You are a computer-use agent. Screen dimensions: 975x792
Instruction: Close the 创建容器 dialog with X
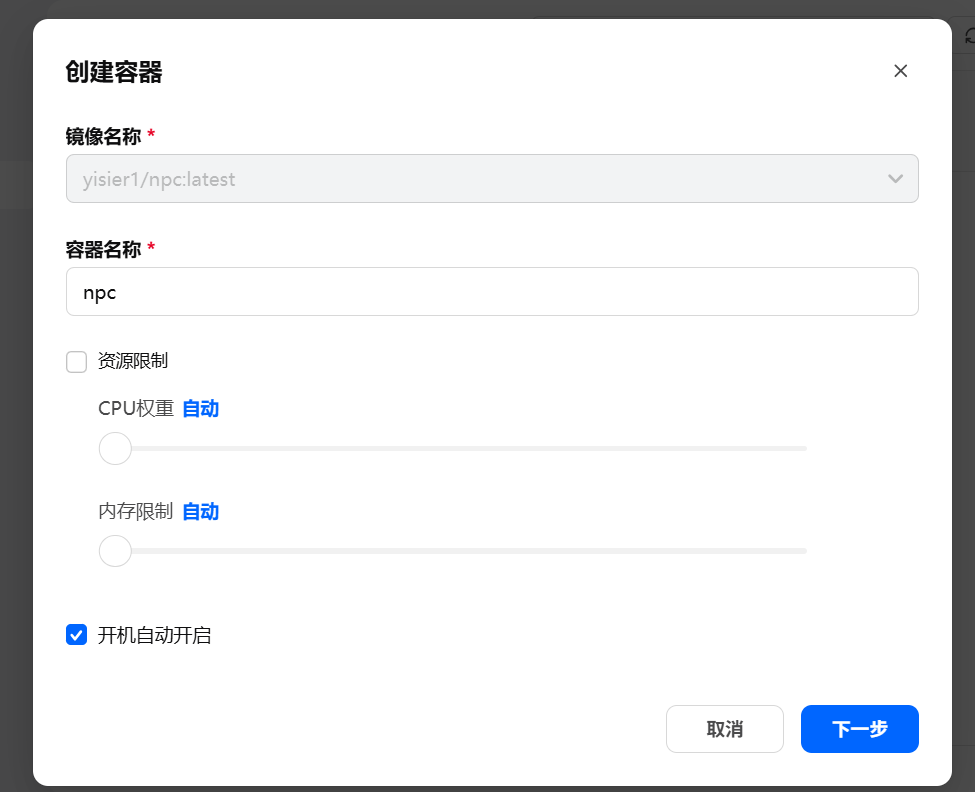coord(900,70)
